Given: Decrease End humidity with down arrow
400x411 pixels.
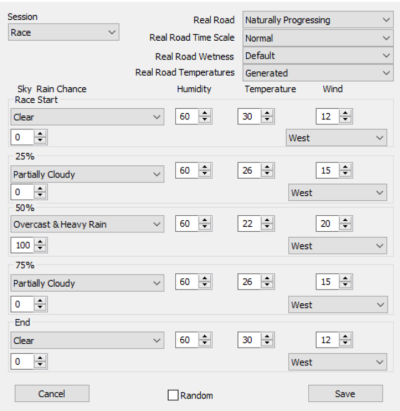Looking at the screenshot, I should pos(204,343).
